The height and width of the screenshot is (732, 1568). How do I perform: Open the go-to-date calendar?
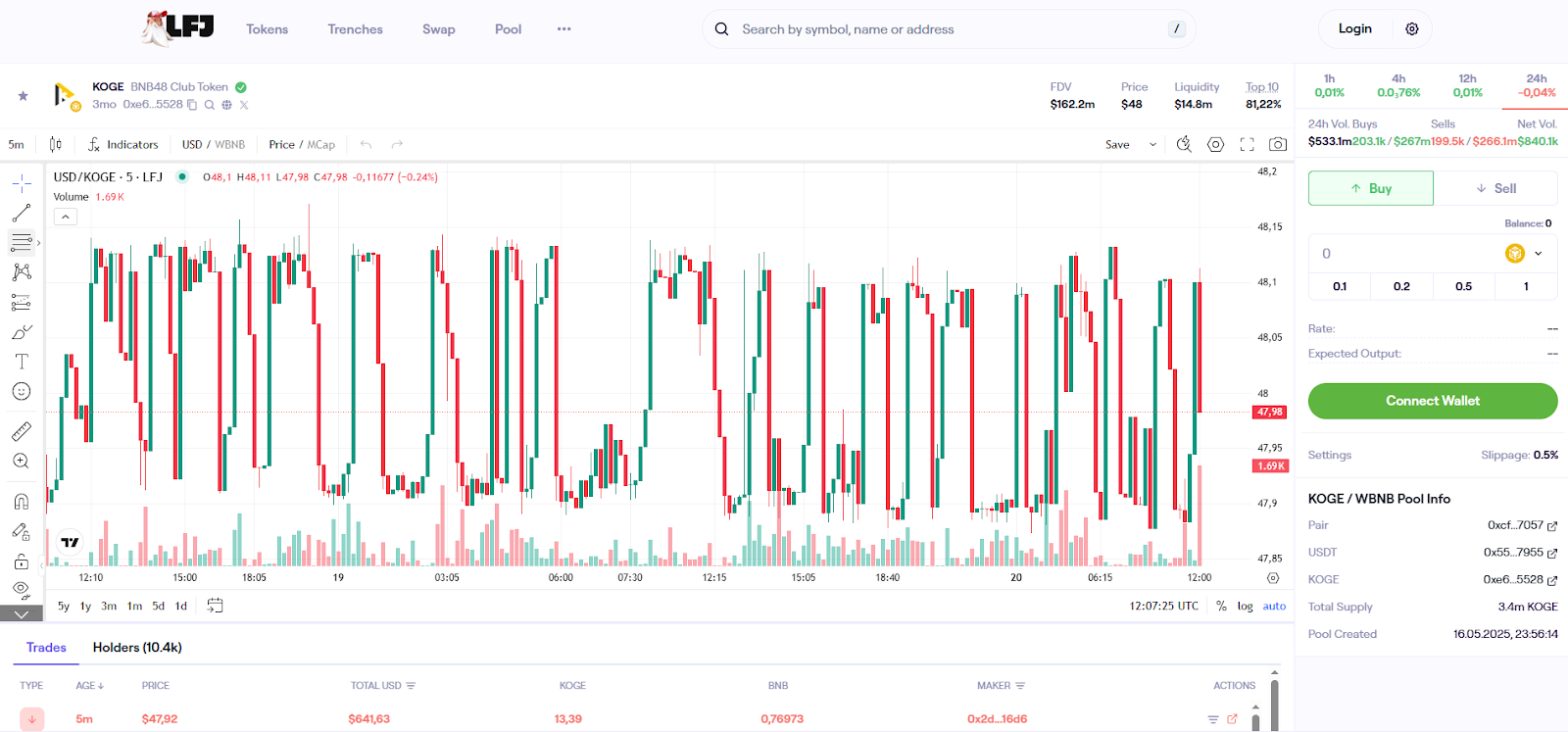tap(216, 606)
